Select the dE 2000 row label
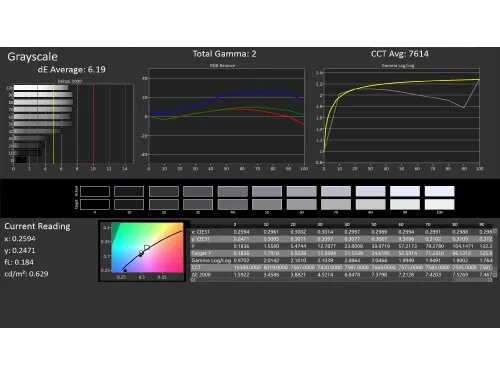500x375 pixels. coord(201,275)
